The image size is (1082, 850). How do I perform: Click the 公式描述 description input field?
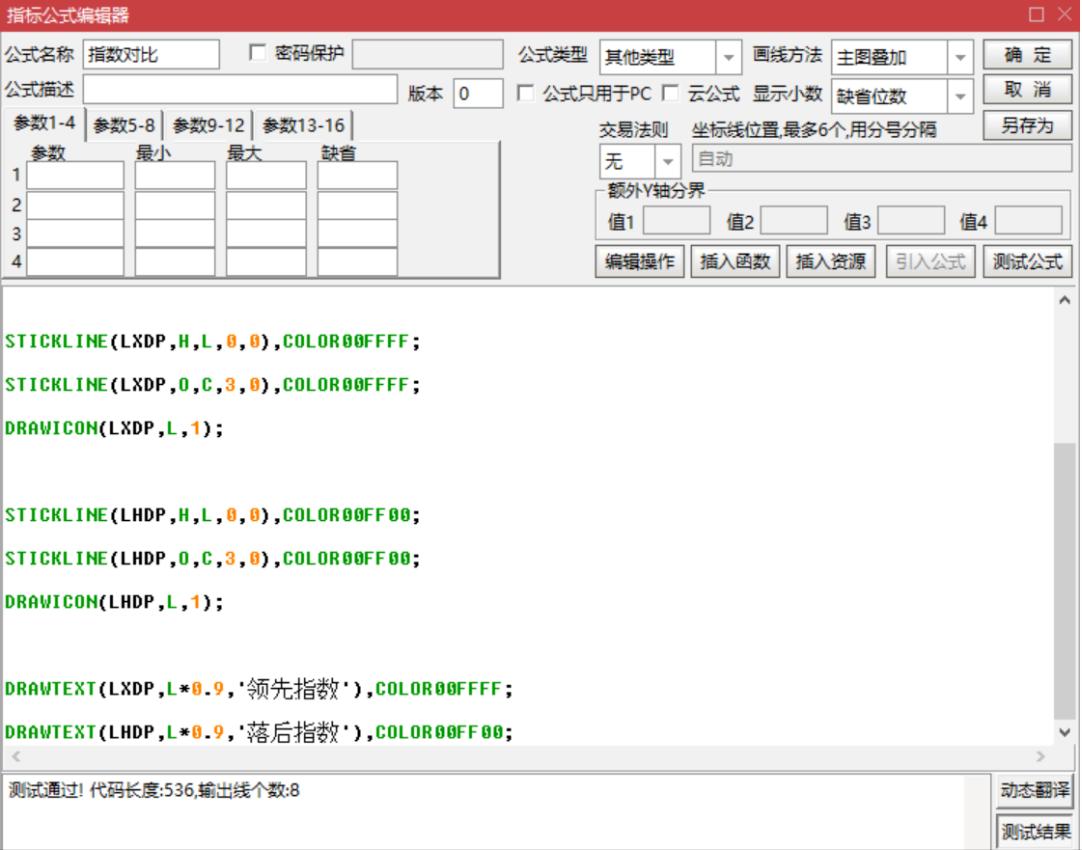(240, 90)
